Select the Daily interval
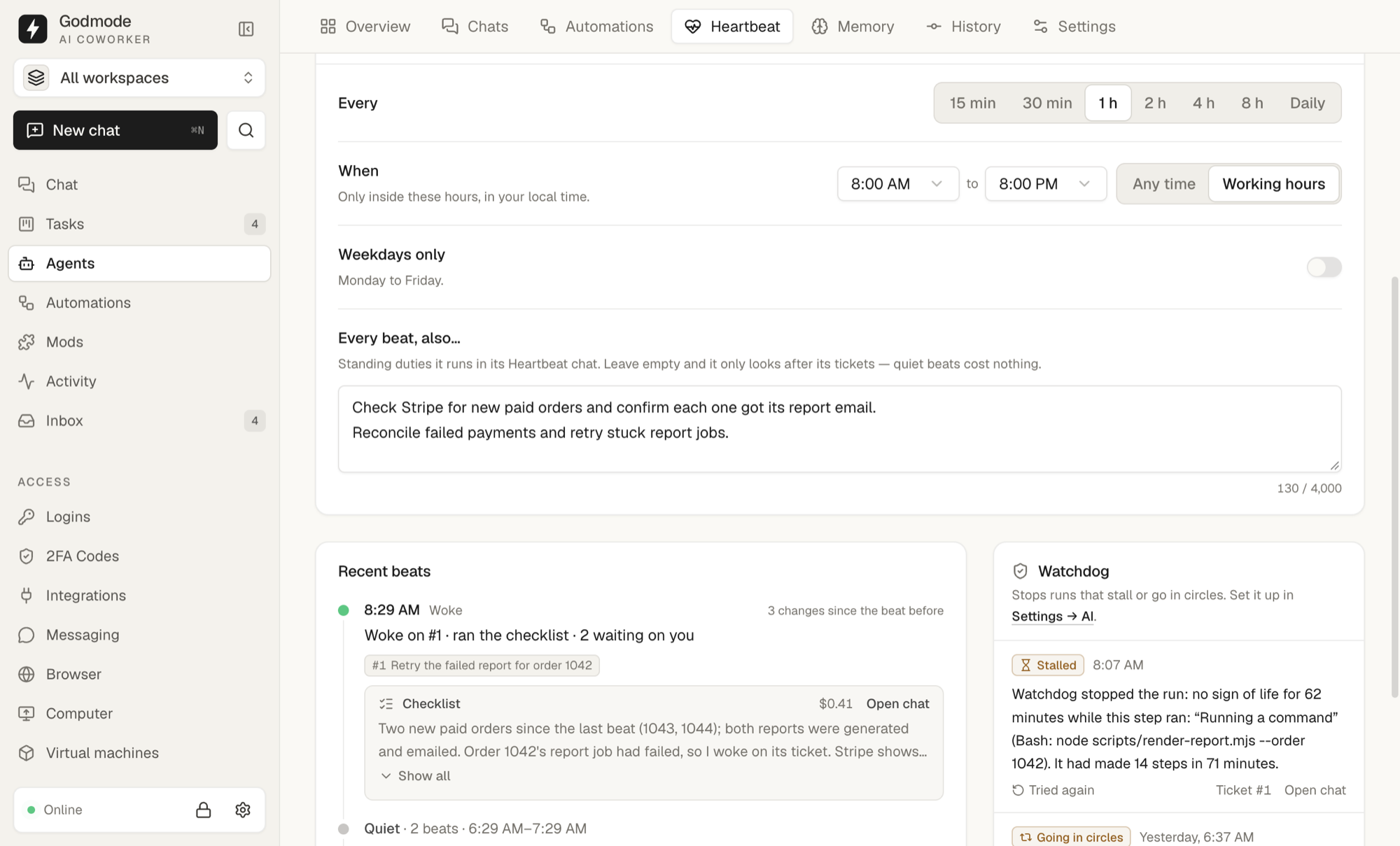The height and width of the screenshot is (846, 1400). point(1307,103)
